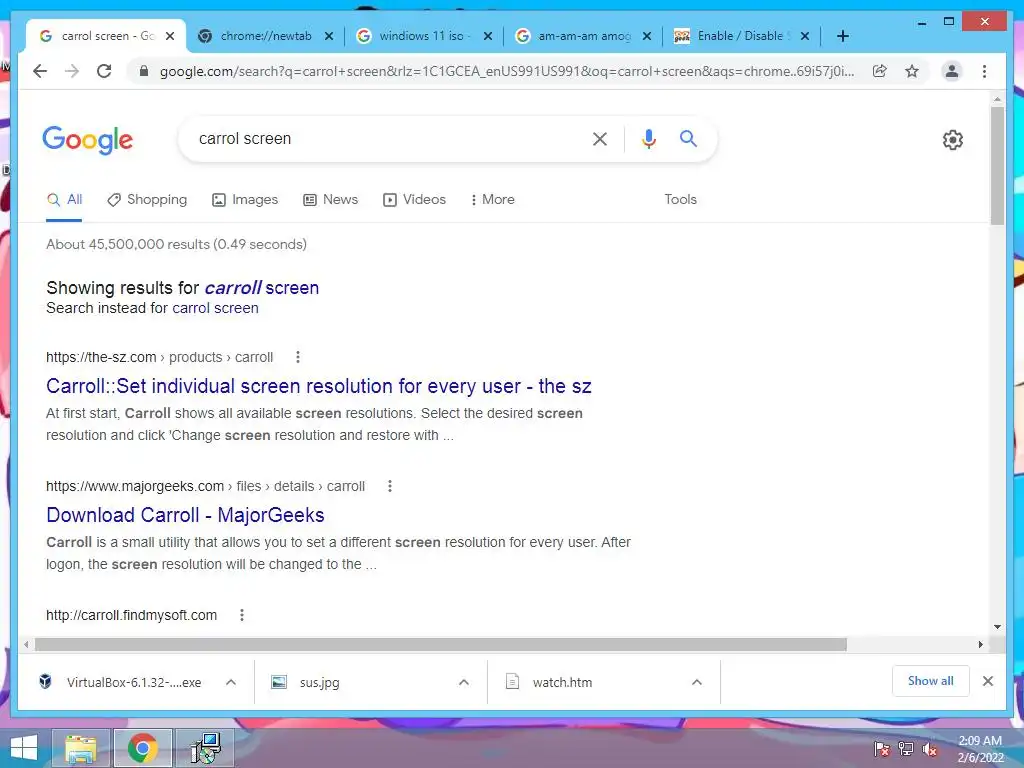
Task: Click Chrome icon in the taskbar
Action: 142,748
